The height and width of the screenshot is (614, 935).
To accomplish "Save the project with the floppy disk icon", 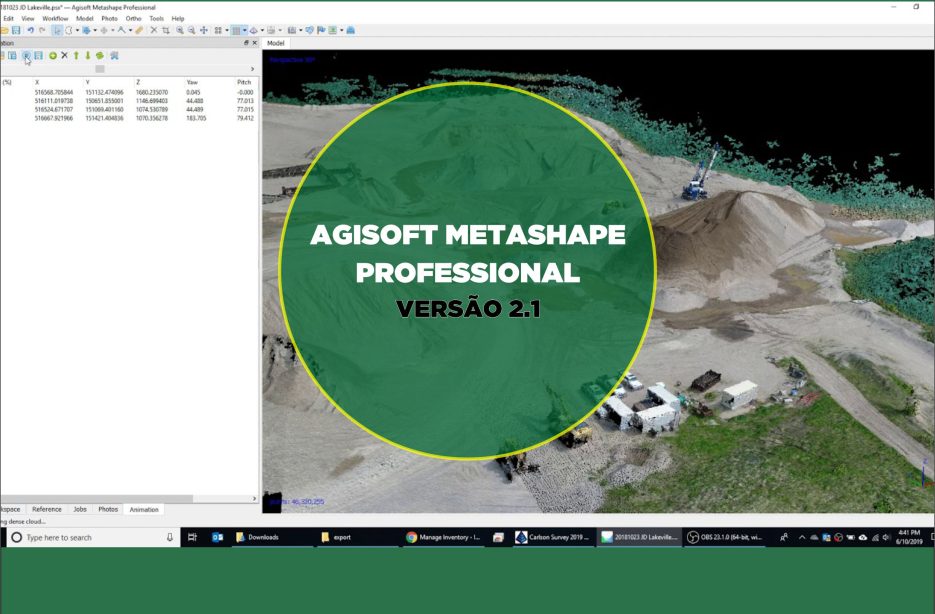I will 16,30.
